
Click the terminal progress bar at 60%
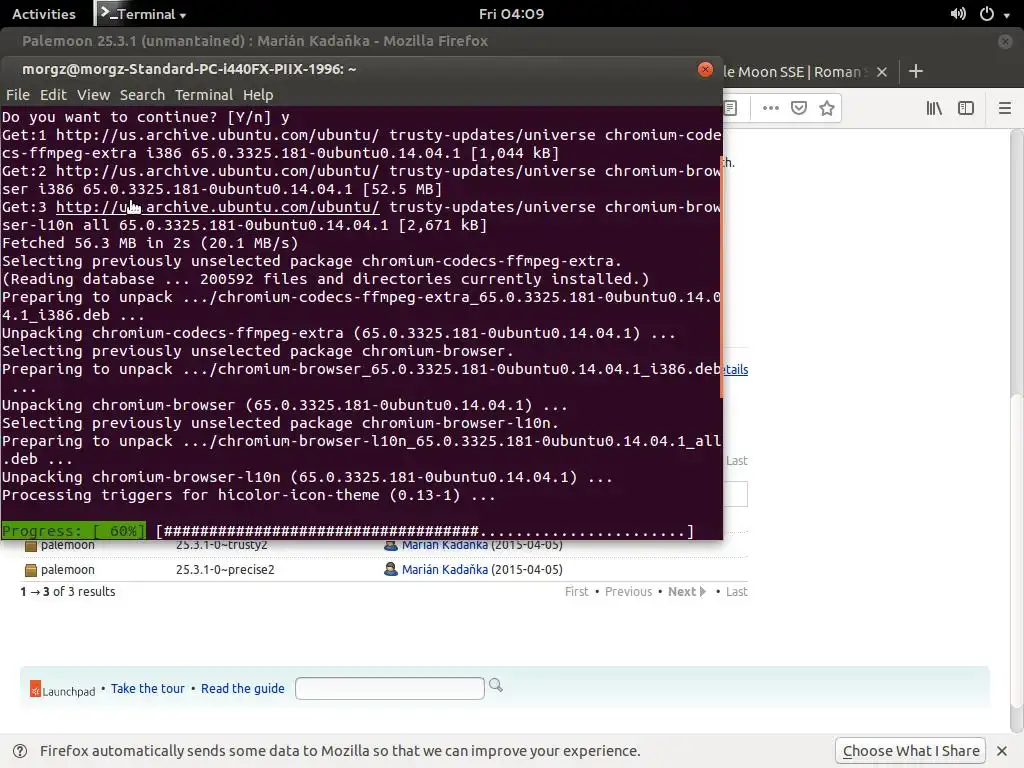tap(424, 532)
